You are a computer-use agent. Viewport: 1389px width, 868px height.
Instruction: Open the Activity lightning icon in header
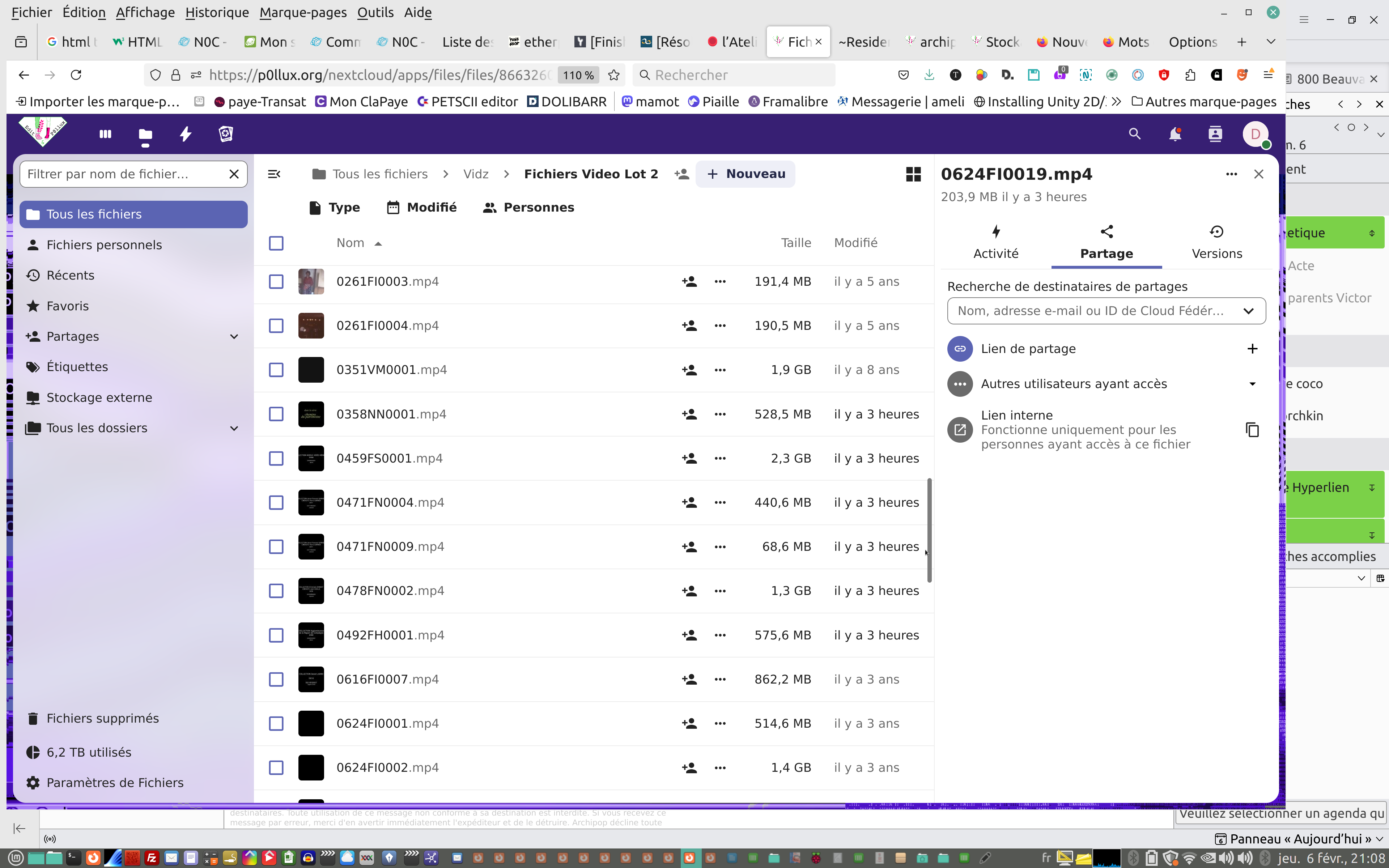pyautogui.click(x=186, y=134)
